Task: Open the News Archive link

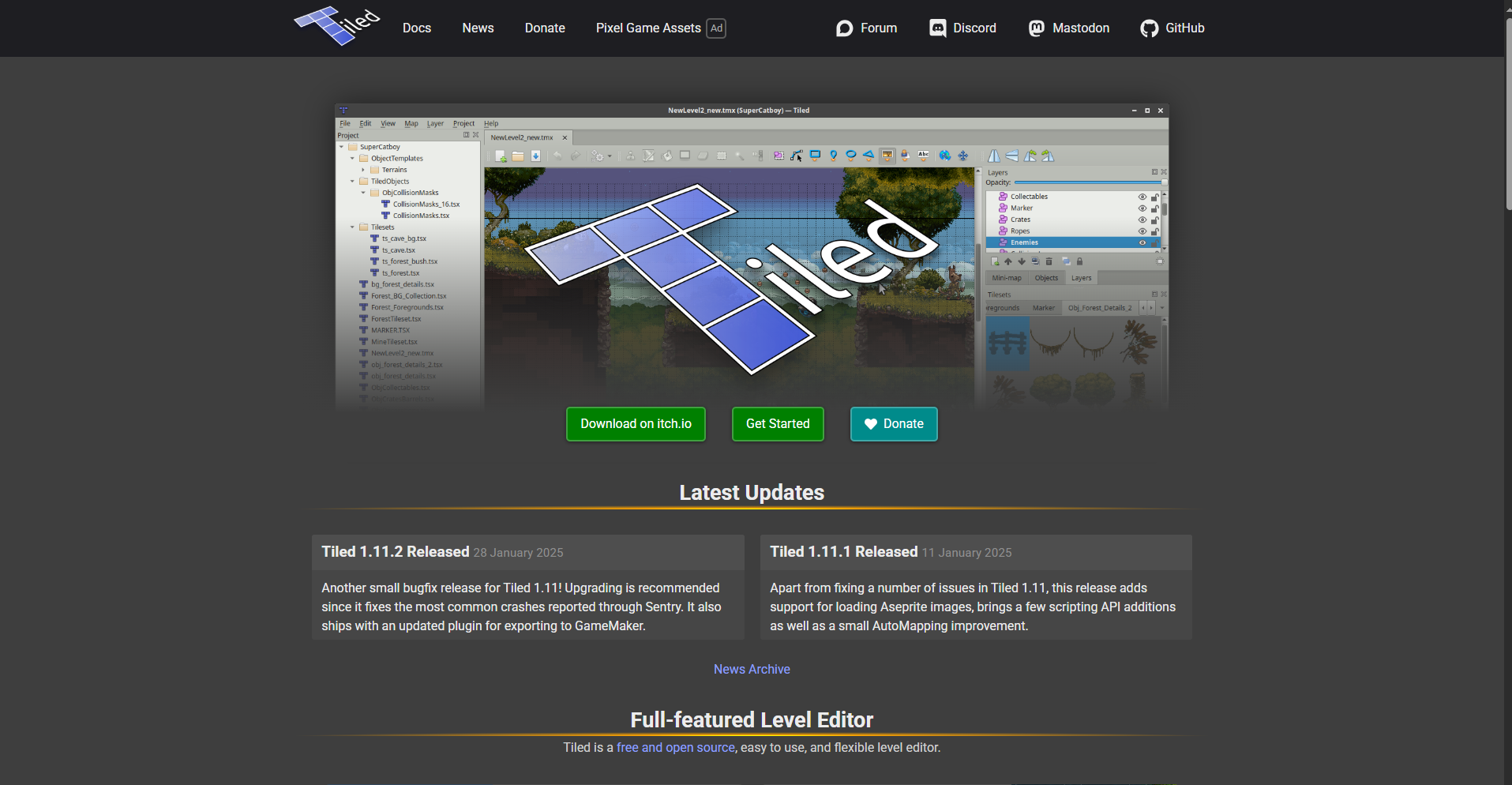Action: 752,669
